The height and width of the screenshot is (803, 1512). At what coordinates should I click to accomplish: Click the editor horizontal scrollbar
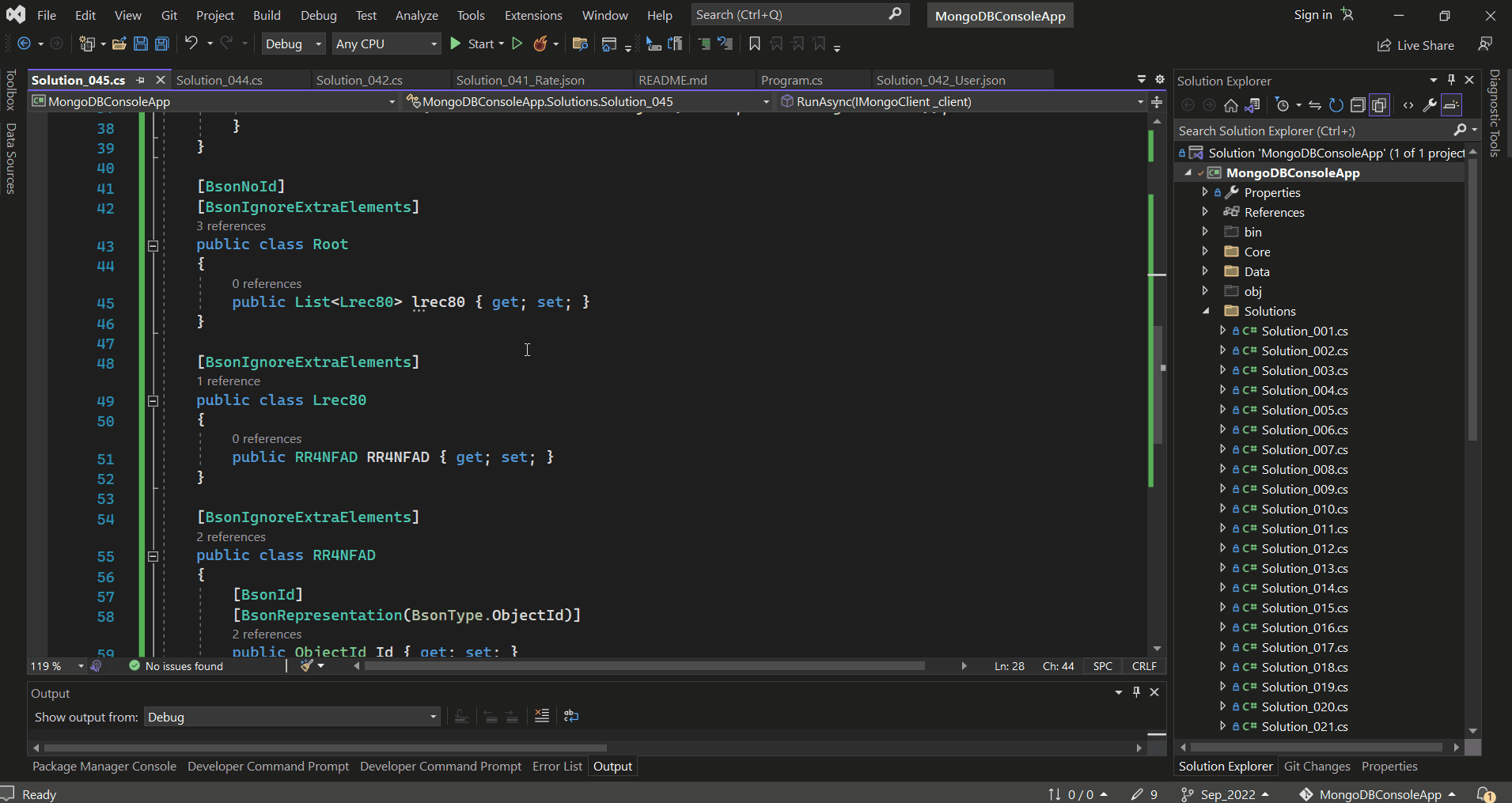click(x=644, y=666)
